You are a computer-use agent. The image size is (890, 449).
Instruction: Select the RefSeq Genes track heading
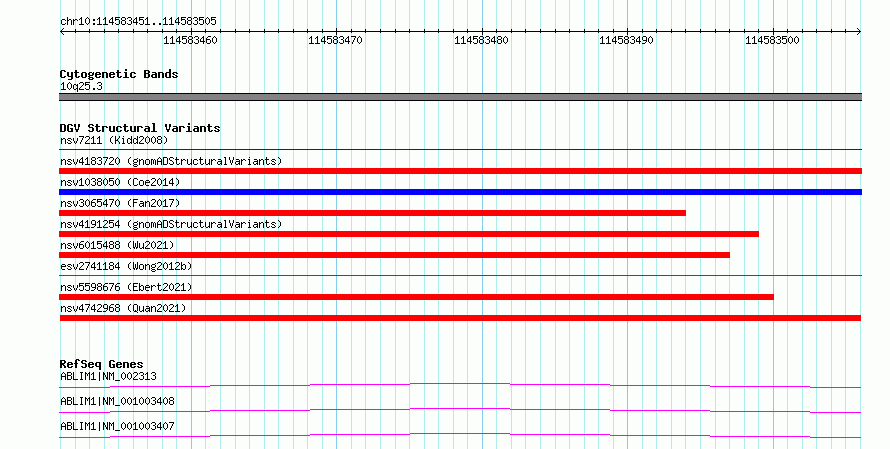102,364
